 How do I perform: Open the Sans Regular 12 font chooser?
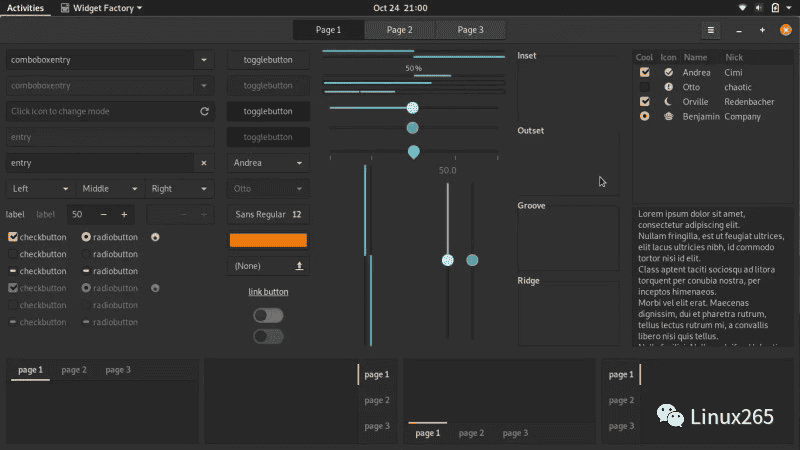pyautogui.click(x=268, y=214)
